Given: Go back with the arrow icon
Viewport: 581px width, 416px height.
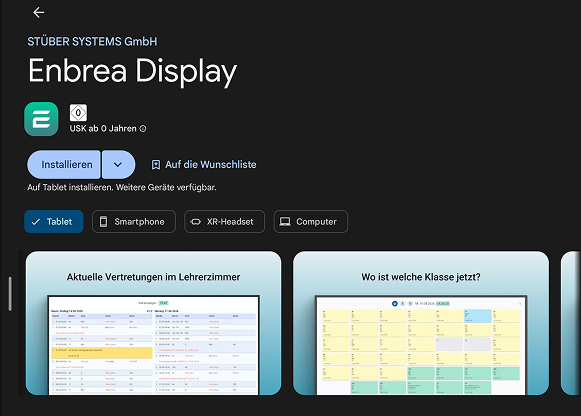Looking at the screenshot, I should point(39,13).
